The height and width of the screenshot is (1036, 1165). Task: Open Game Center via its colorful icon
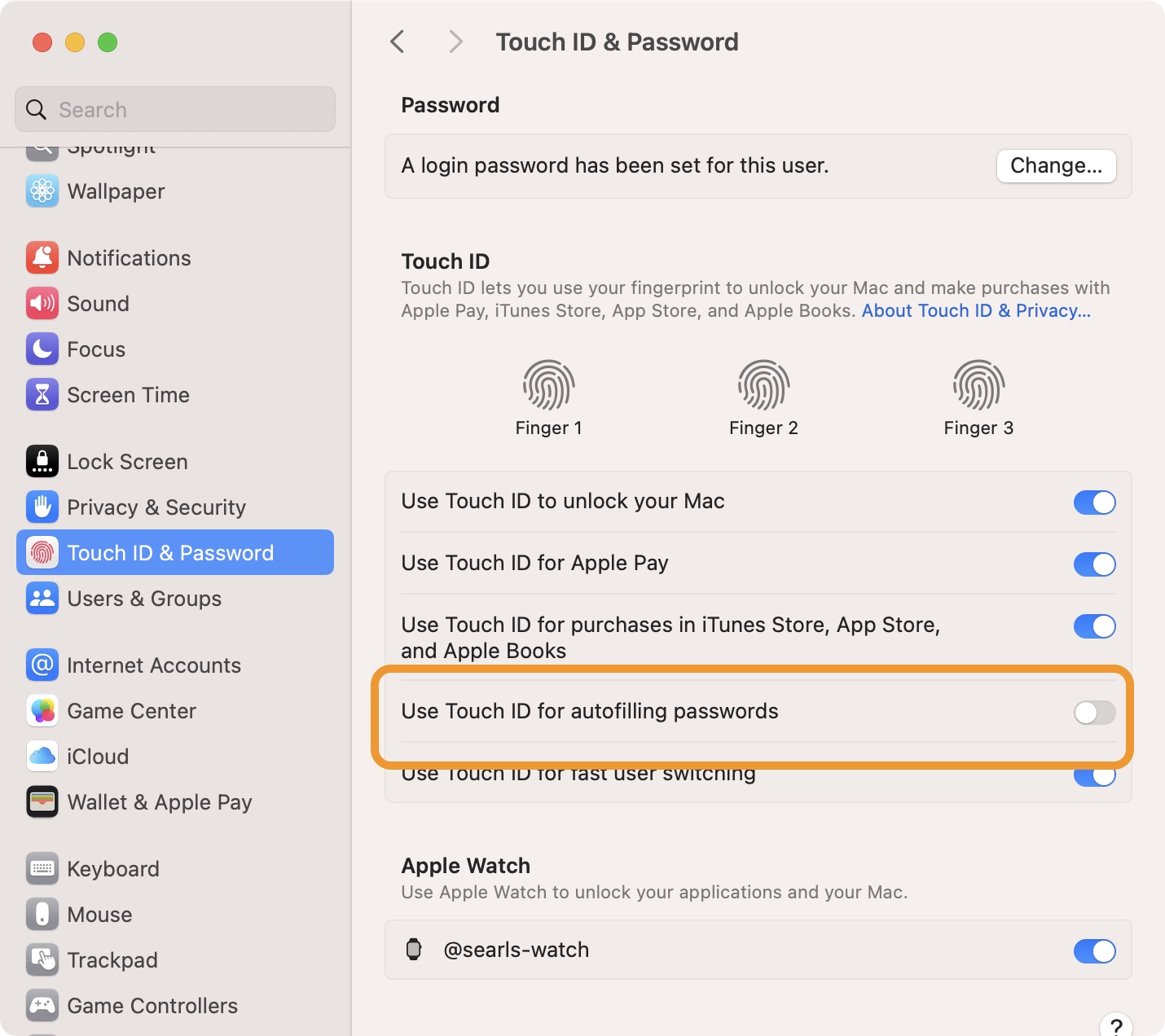[42, 711]
